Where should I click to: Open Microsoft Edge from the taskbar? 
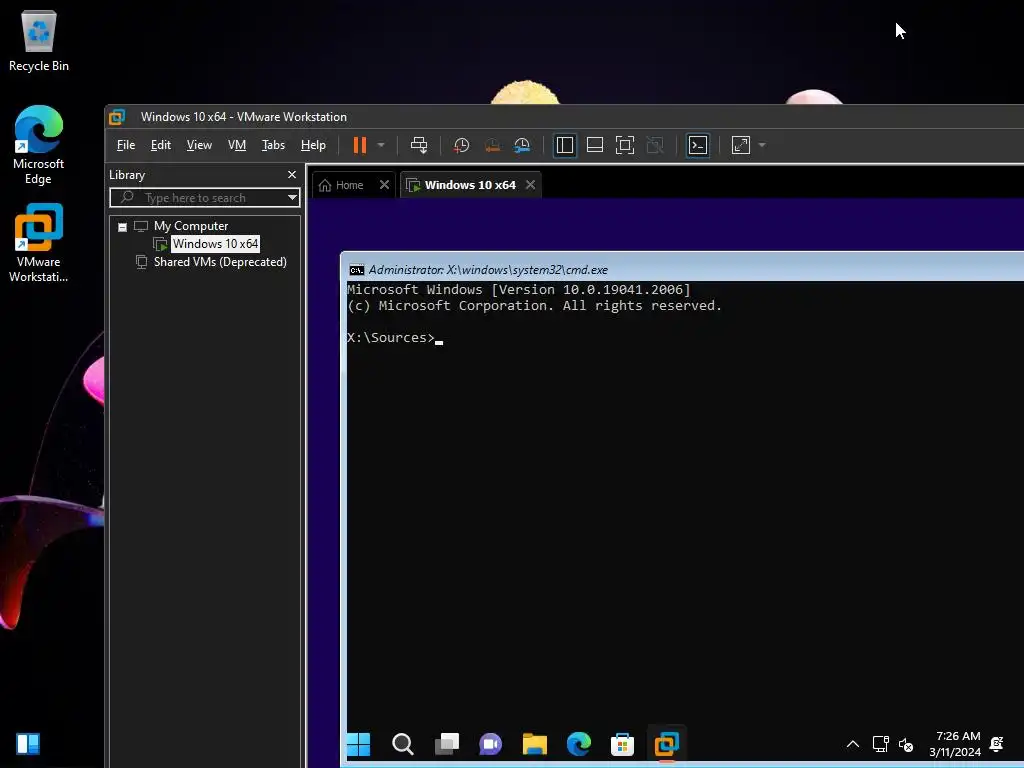[579, 744]
